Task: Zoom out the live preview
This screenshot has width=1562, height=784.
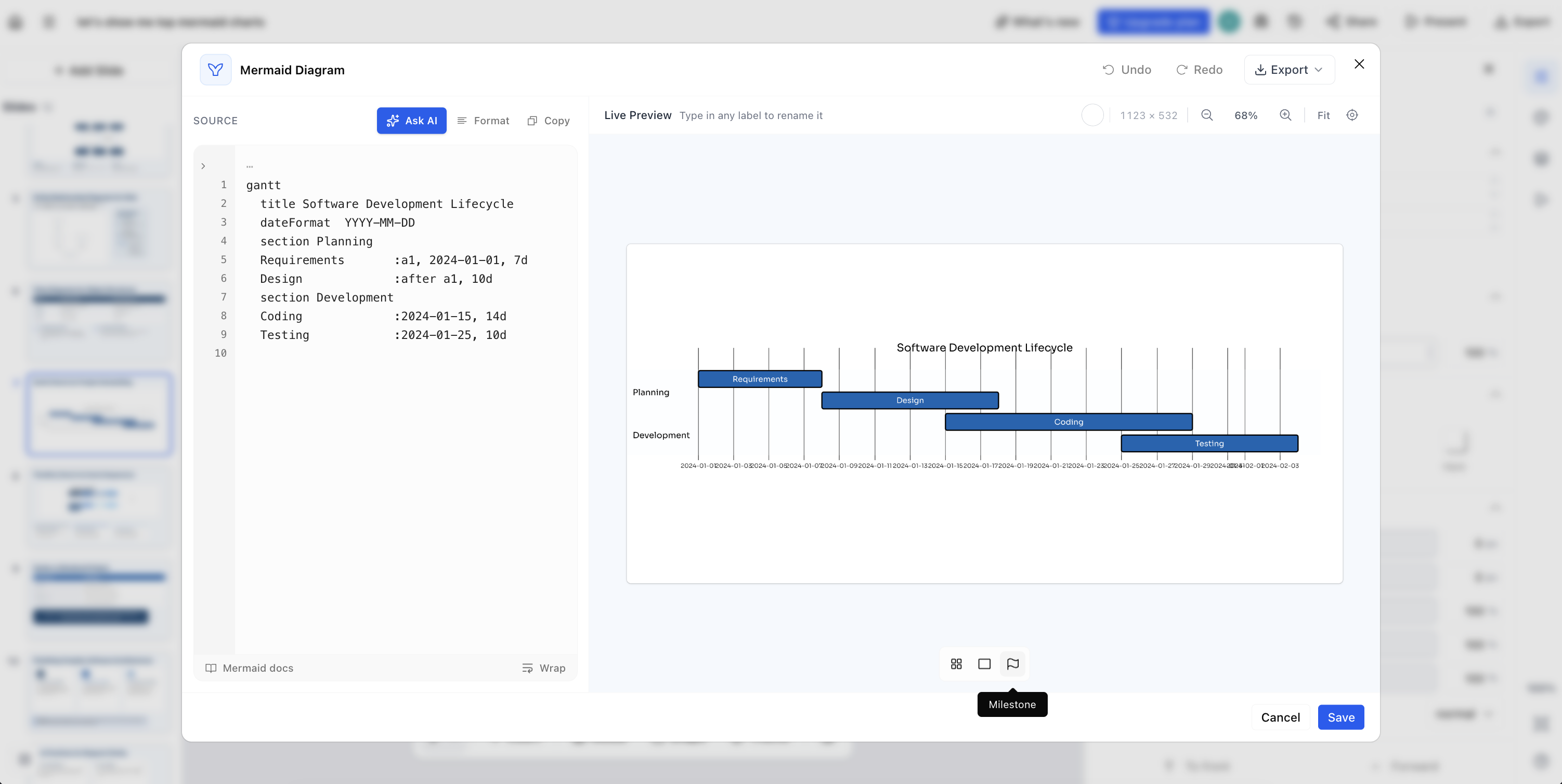Action: pyautogui.click(x=1207, y=115)
